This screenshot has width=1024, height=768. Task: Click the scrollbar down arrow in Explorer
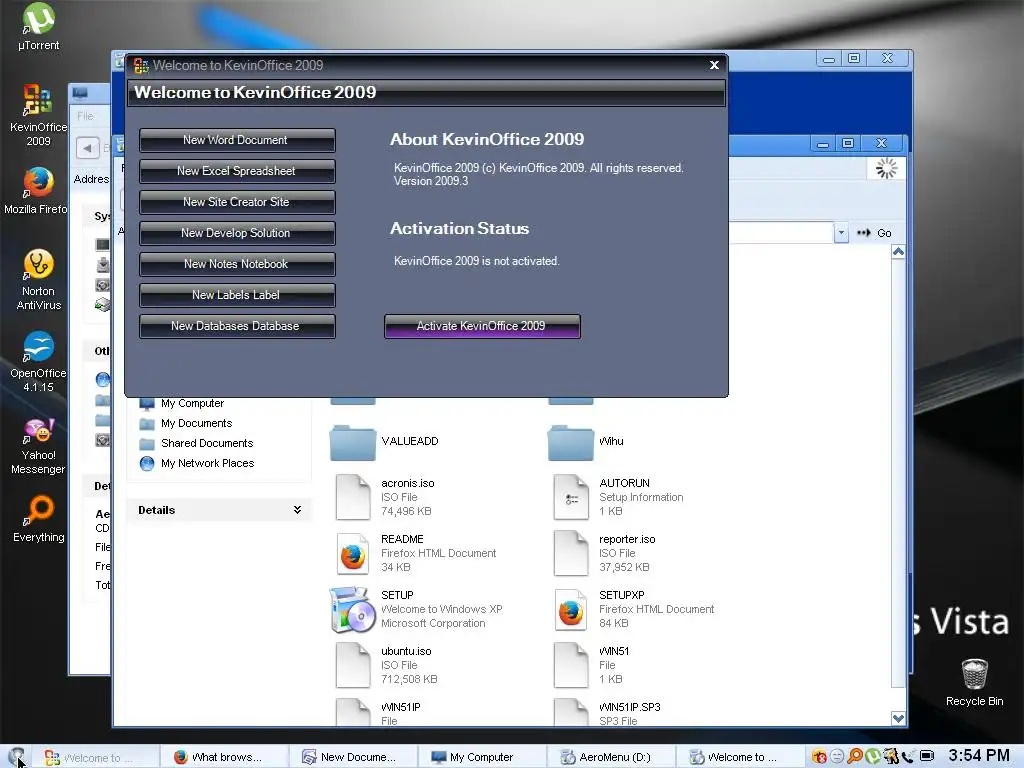pos(899,718)
